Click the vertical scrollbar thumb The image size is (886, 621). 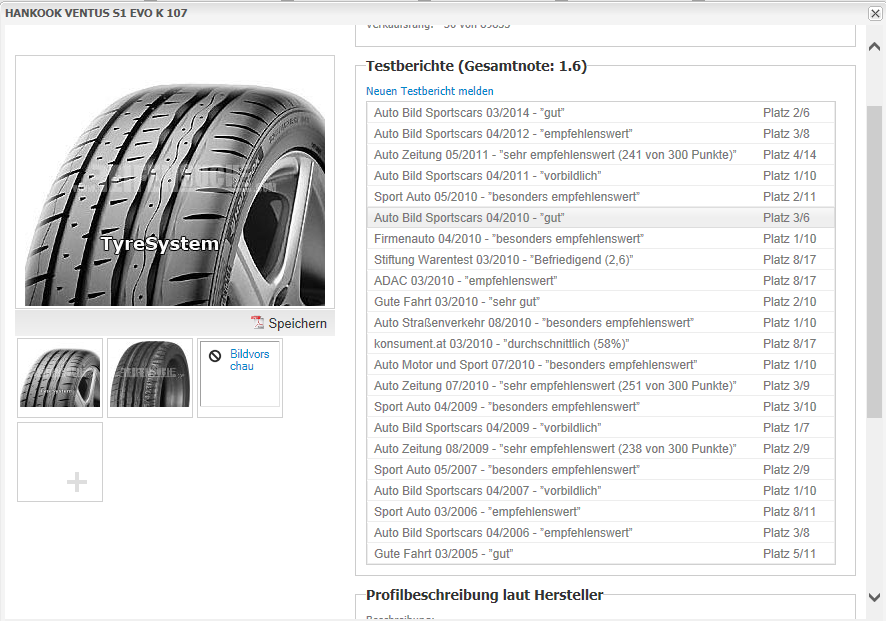click(875, 260)
